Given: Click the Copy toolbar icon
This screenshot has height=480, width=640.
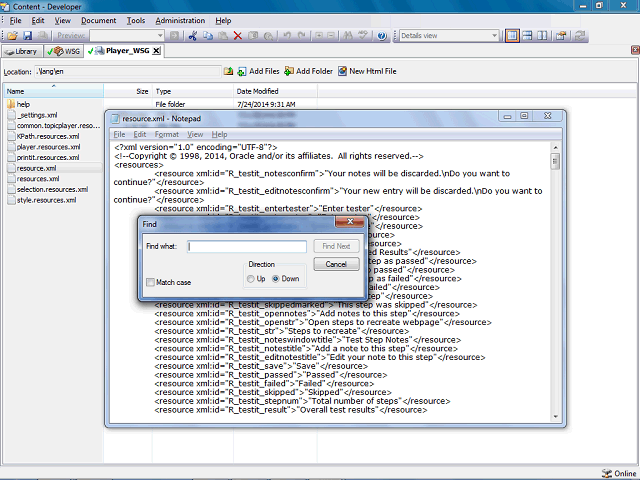Looking at the screenshot, I should pos(208,36).
